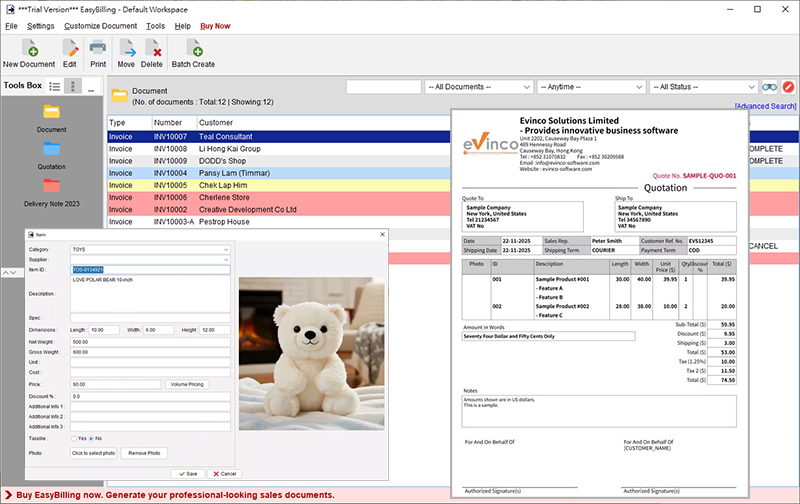This screenshot has width=800, height=504.
Task: Click the Batch Create toolbar icon
Action: tap(193, 53)
